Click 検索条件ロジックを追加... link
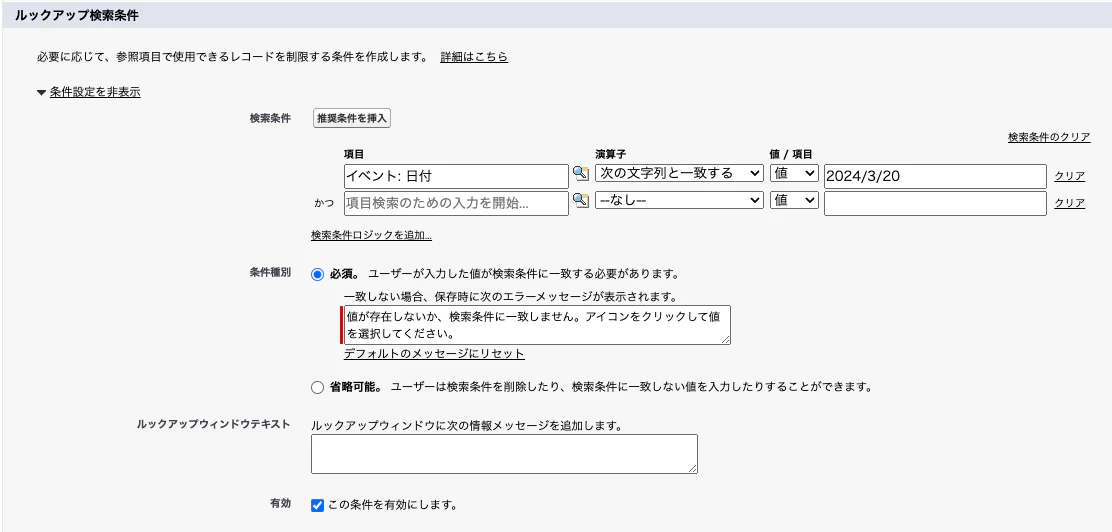1112x532 pixels. [x=372, y=235]
